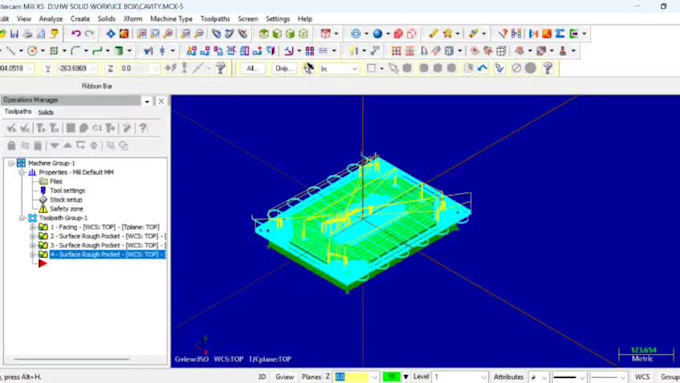Open the Level number dropdown
The width and height of the screenshot is (680, 383).
[484, 377]
